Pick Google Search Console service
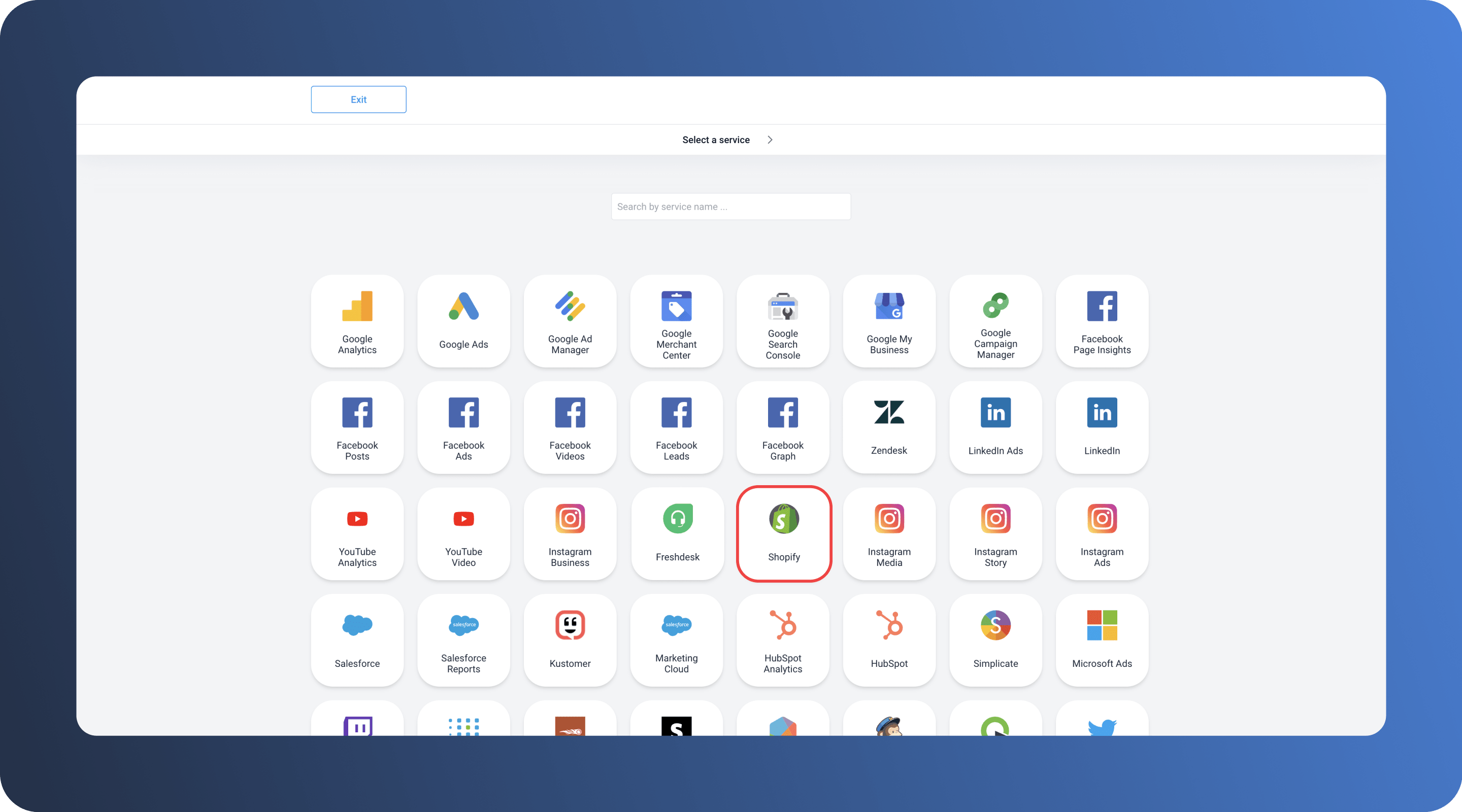Viewport: 1462px width, 812px height. tap(783, 321)
